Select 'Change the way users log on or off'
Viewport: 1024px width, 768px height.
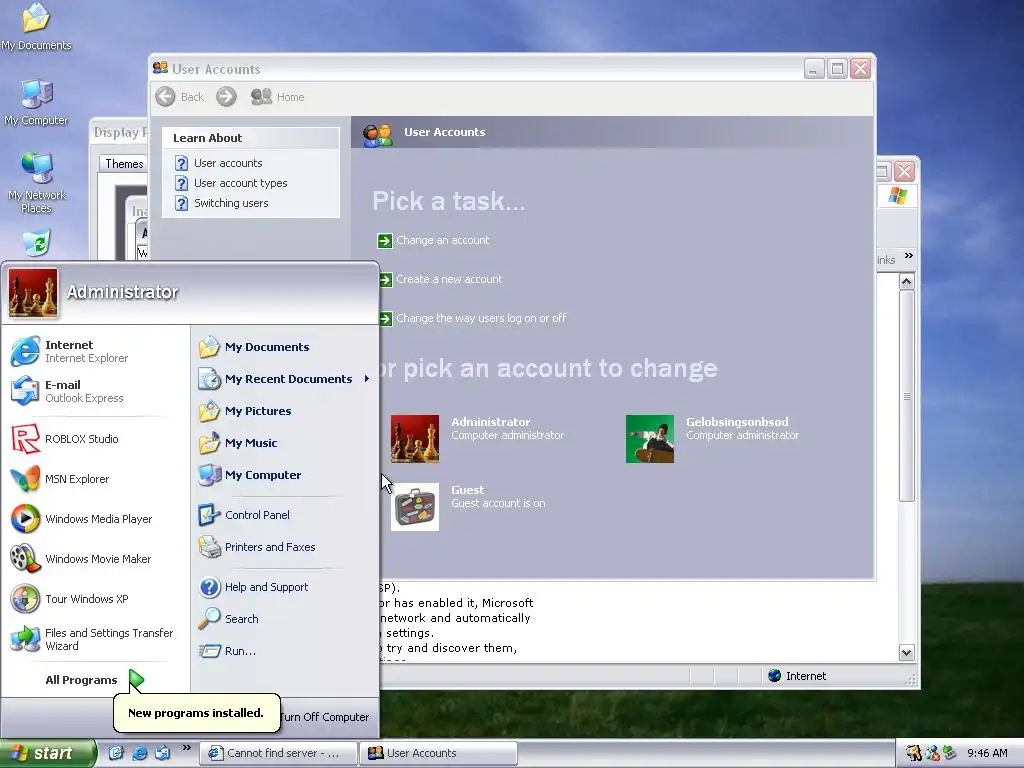(472, 318)
